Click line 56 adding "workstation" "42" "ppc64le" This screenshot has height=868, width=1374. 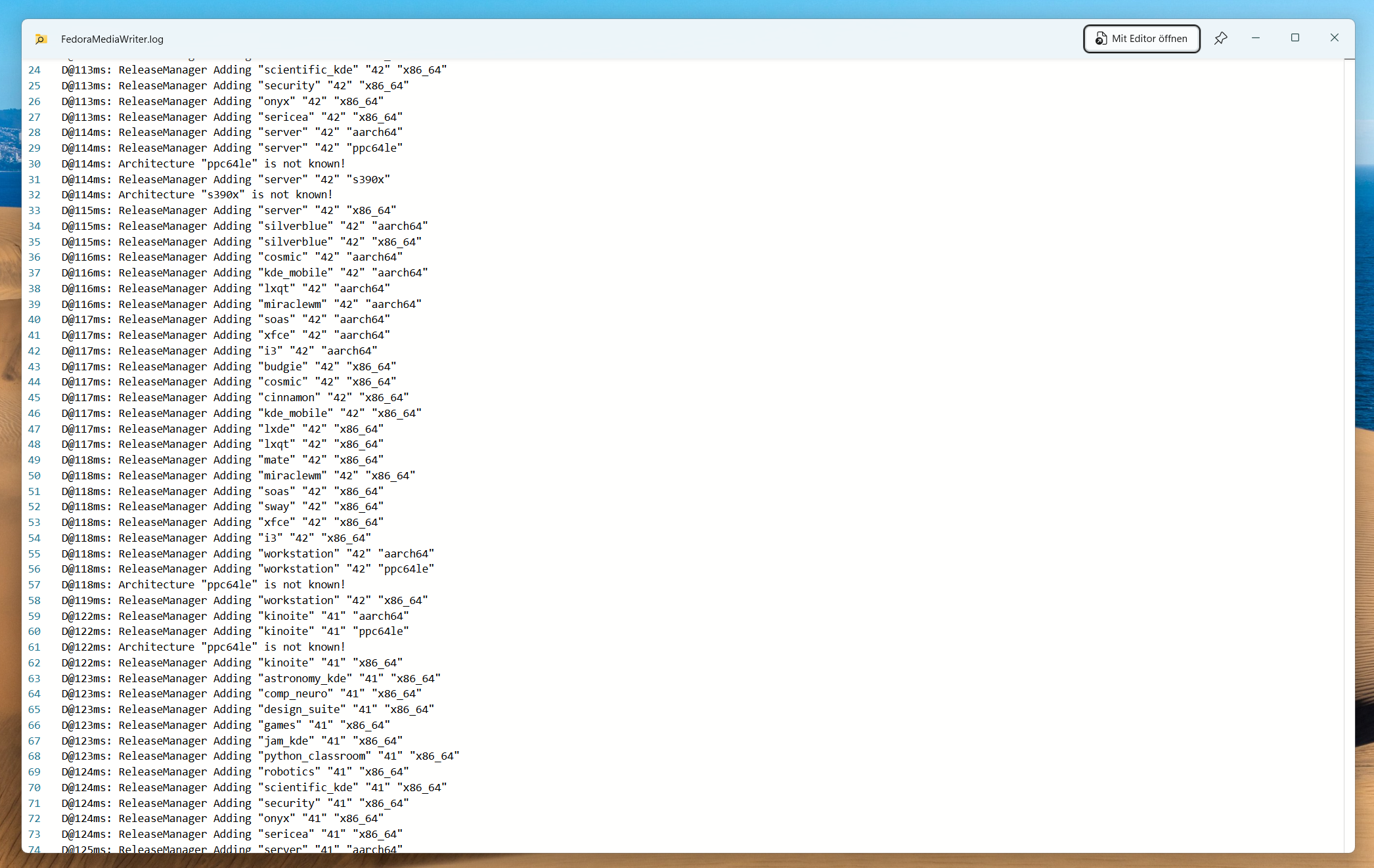(x=248, y=569)
